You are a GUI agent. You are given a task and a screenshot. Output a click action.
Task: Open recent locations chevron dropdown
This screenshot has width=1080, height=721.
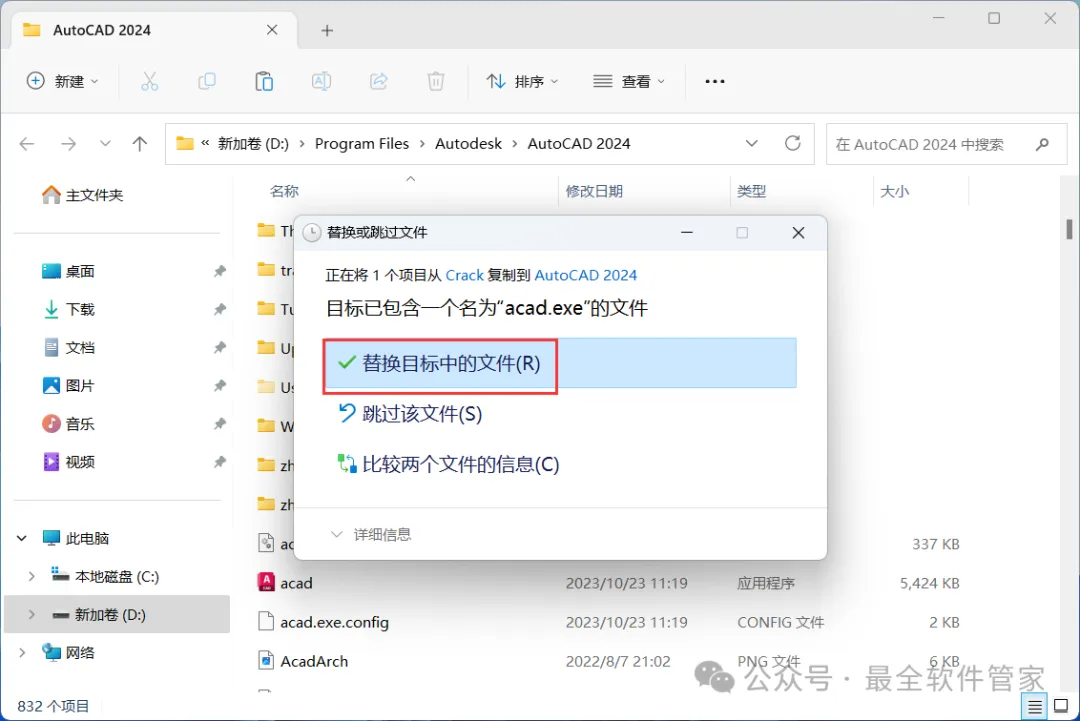coord(105,143)
